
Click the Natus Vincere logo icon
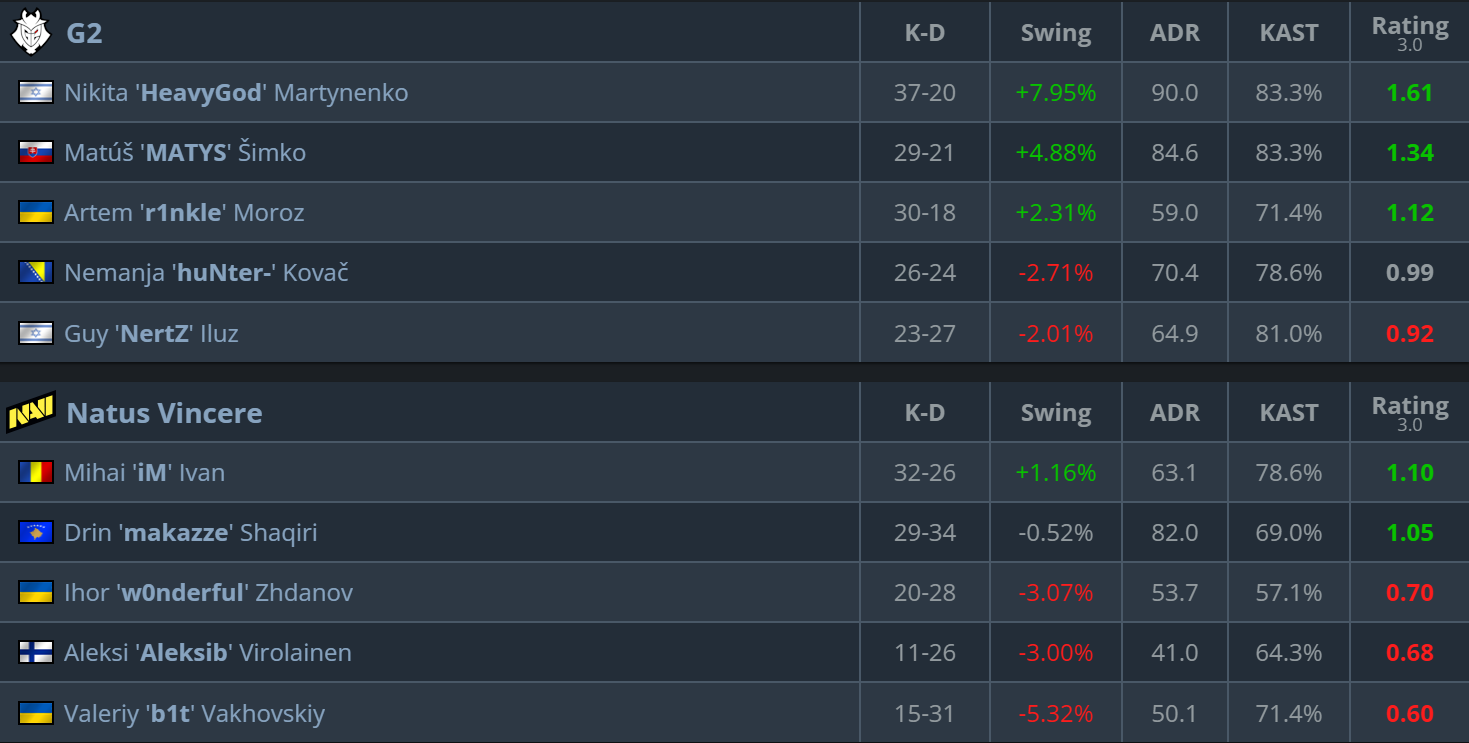(31, 412)
